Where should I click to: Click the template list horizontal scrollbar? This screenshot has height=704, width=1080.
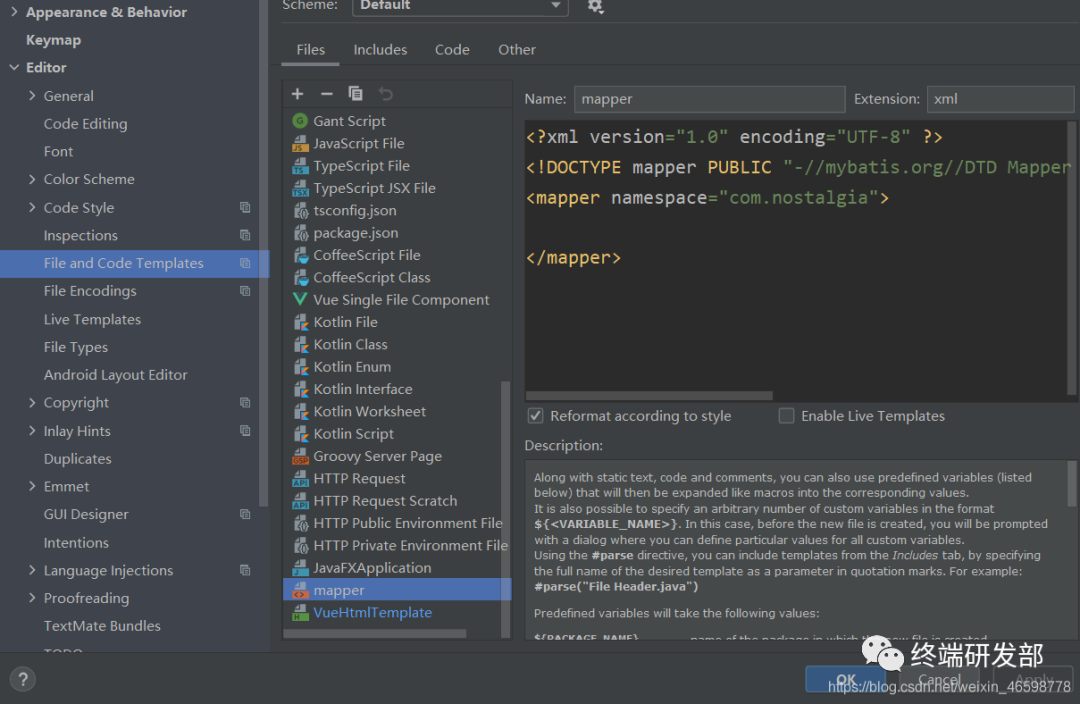(375, 634)
